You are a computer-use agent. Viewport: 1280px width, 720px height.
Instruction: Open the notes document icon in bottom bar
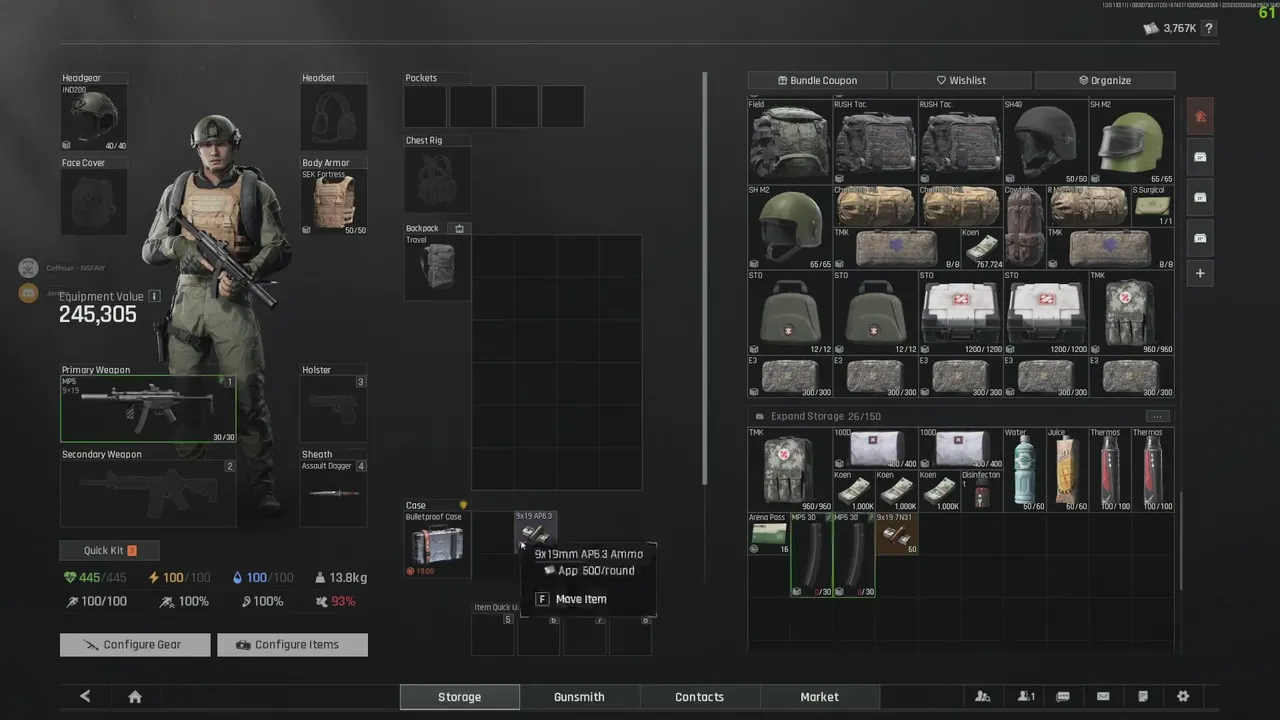(1143, 697)
